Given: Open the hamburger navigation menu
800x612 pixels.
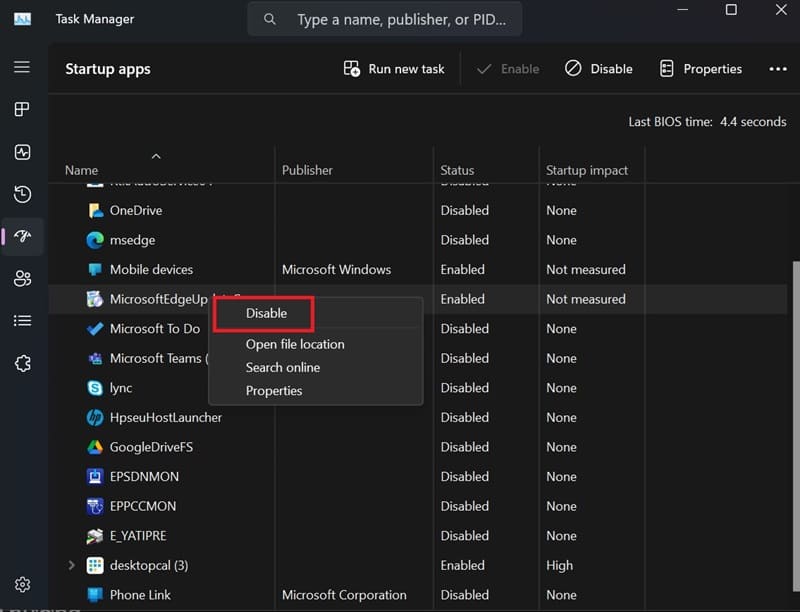Looking at the screenshot, I should pos(22,67).
